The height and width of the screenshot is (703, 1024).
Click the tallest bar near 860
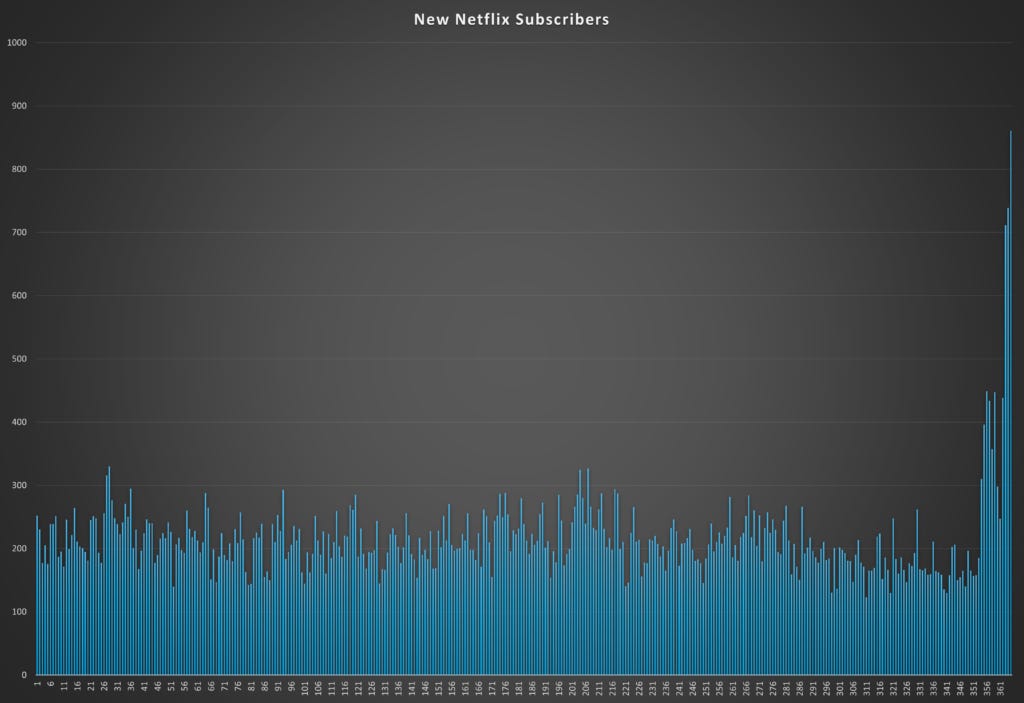coord(1011,402)
